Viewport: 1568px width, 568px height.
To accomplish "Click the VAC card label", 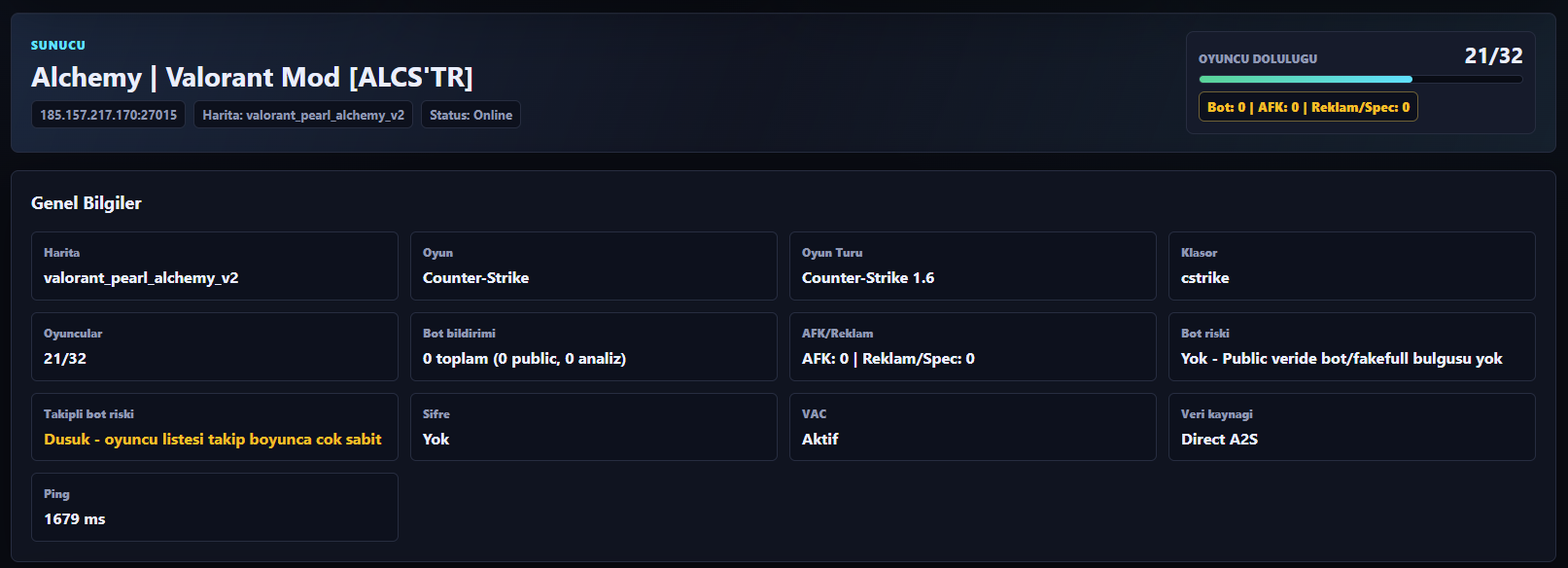I will tap(815, 413).
